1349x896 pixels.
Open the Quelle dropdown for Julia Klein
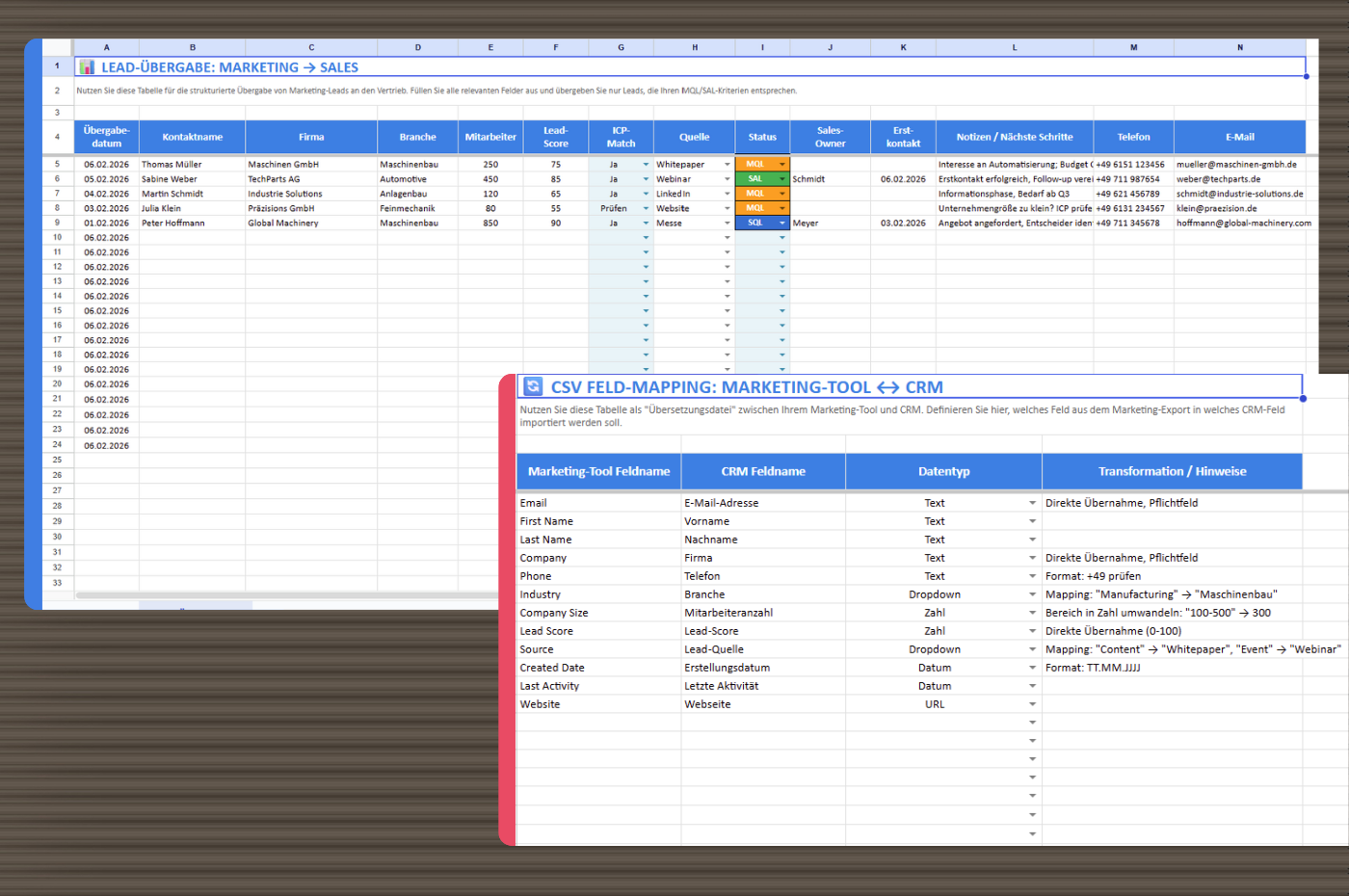click(x=728, y=207)
